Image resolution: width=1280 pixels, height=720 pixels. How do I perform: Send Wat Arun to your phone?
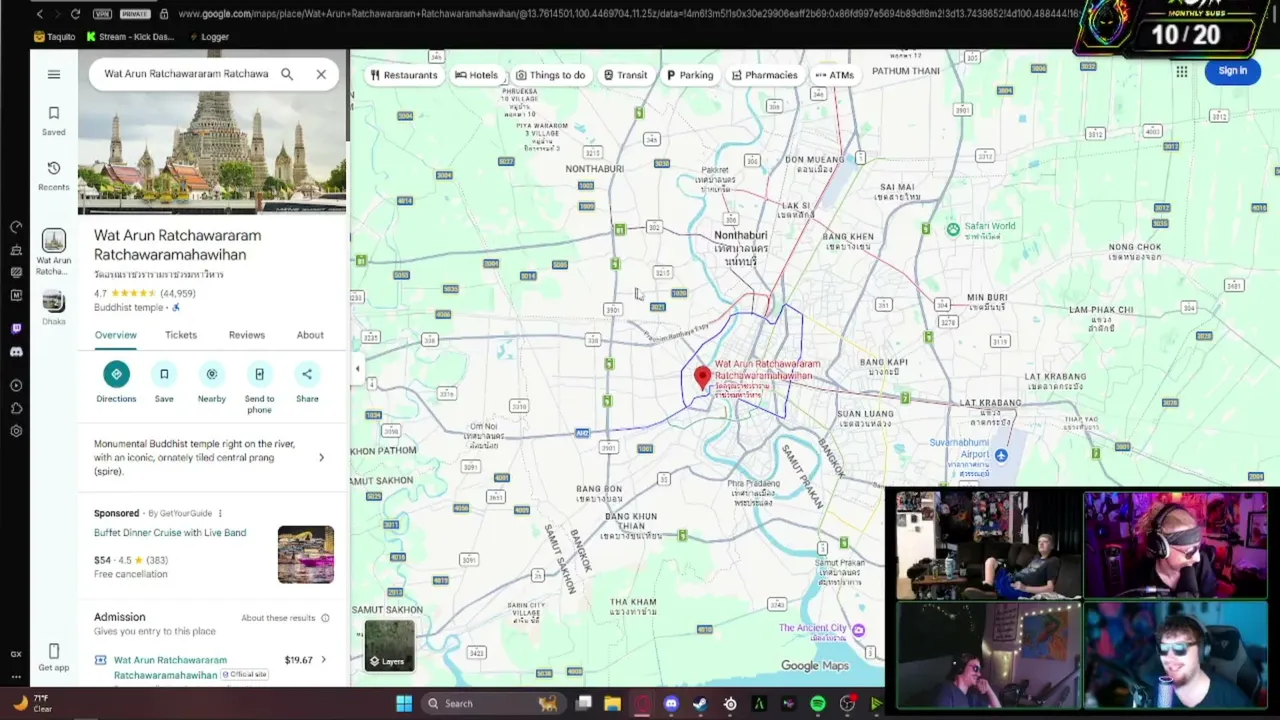[259, 388]
